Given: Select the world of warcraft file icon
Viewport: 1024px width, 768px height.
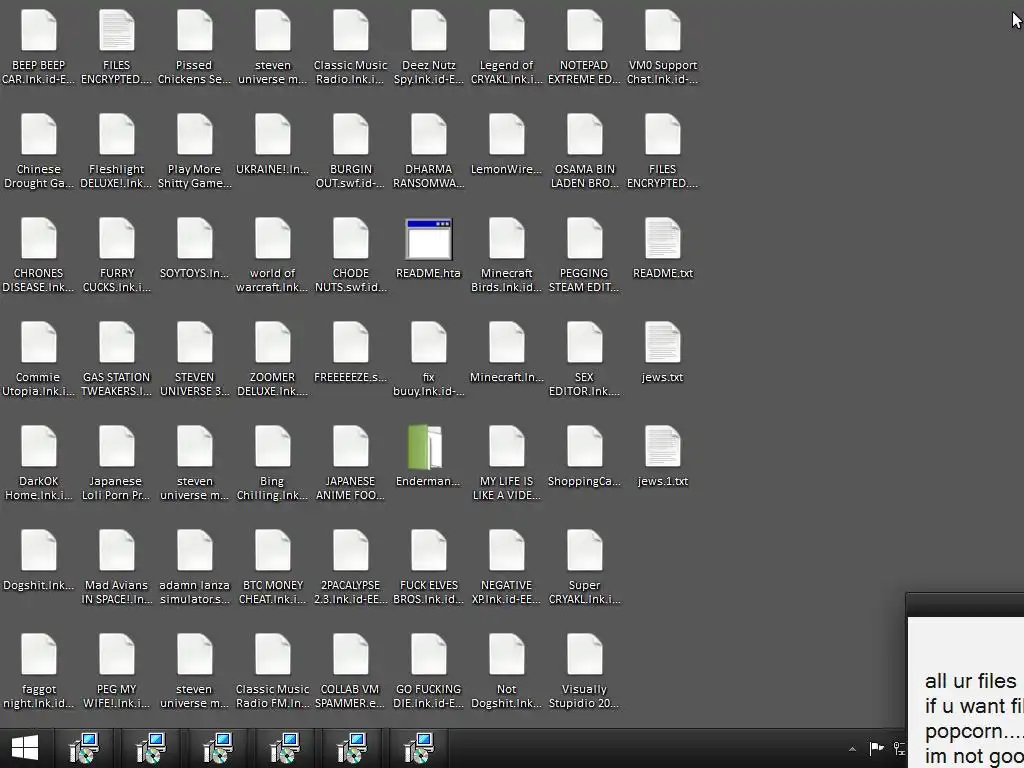Looking at the screenshot, I should tap(273, 238).
